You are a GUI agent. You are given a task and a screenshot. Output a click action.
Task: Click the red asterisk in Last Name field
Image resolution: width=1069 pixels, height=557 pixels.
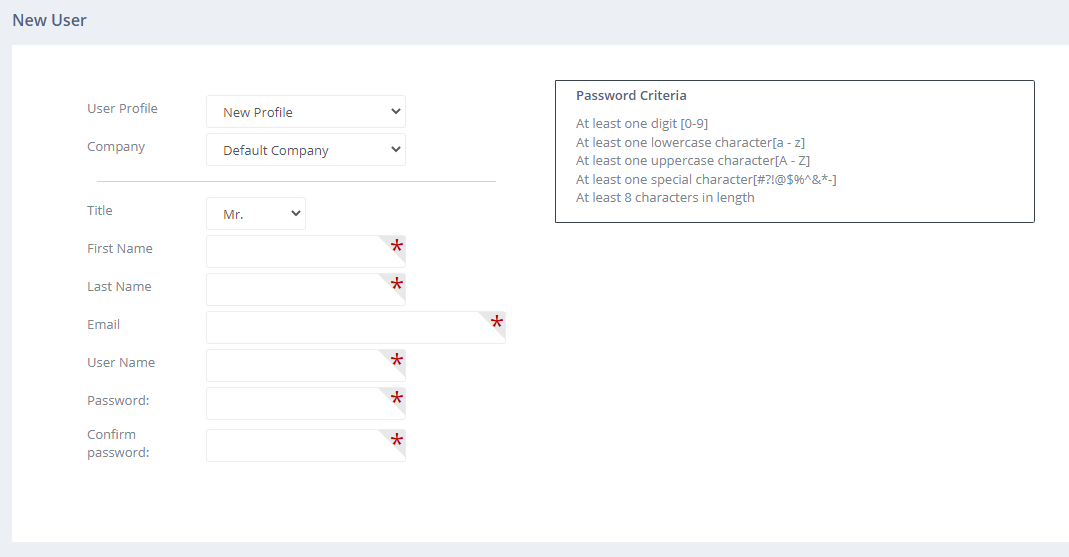coord(397,285)
